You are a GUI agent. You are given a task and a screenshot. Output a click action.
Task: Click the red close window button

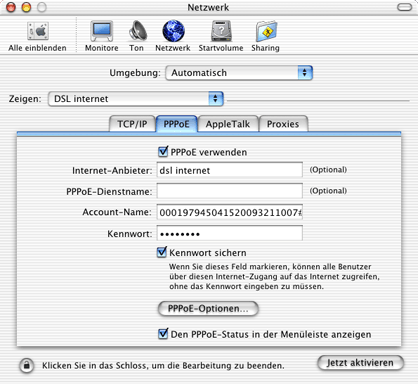coord(11,7)
